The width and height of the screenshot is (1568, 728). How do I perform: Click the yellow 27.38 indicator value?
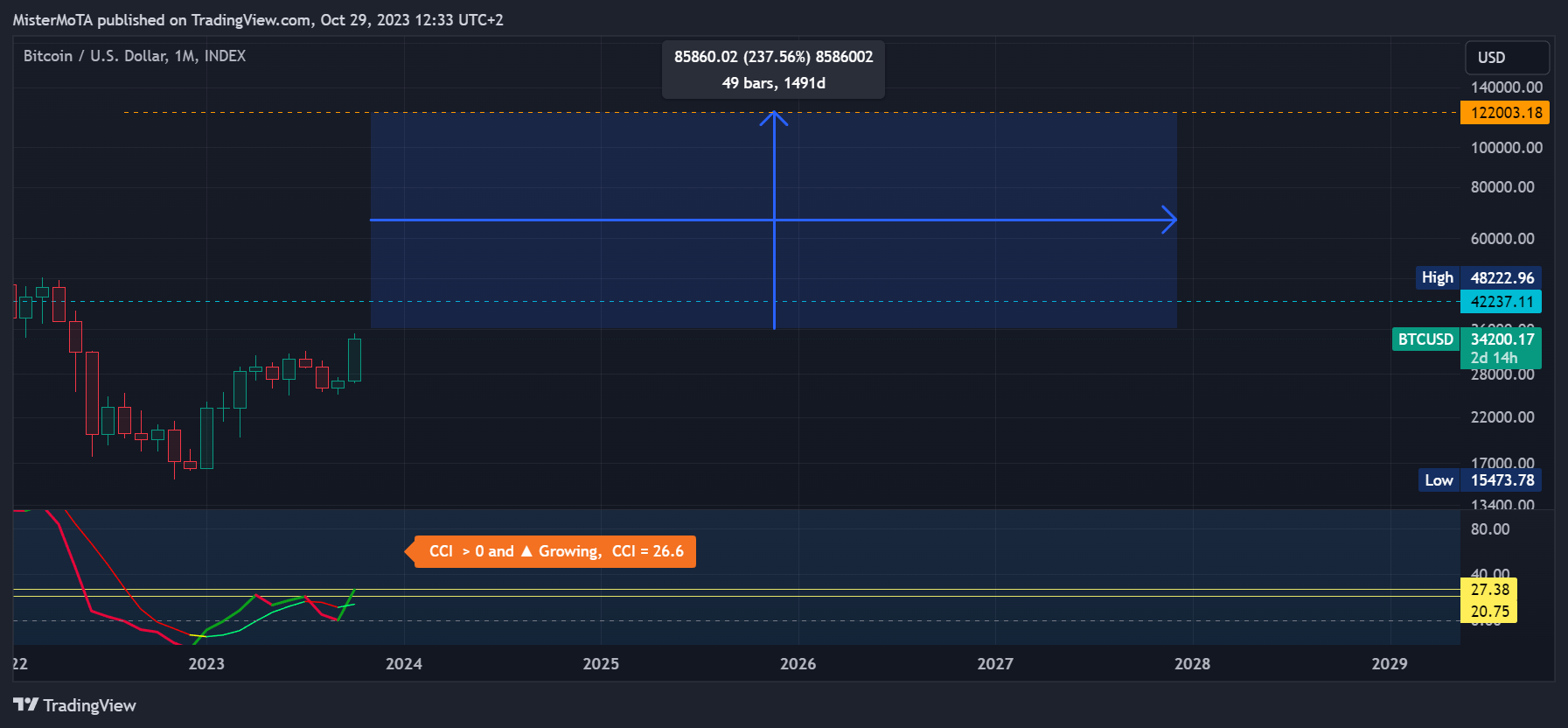(1488, 590)
